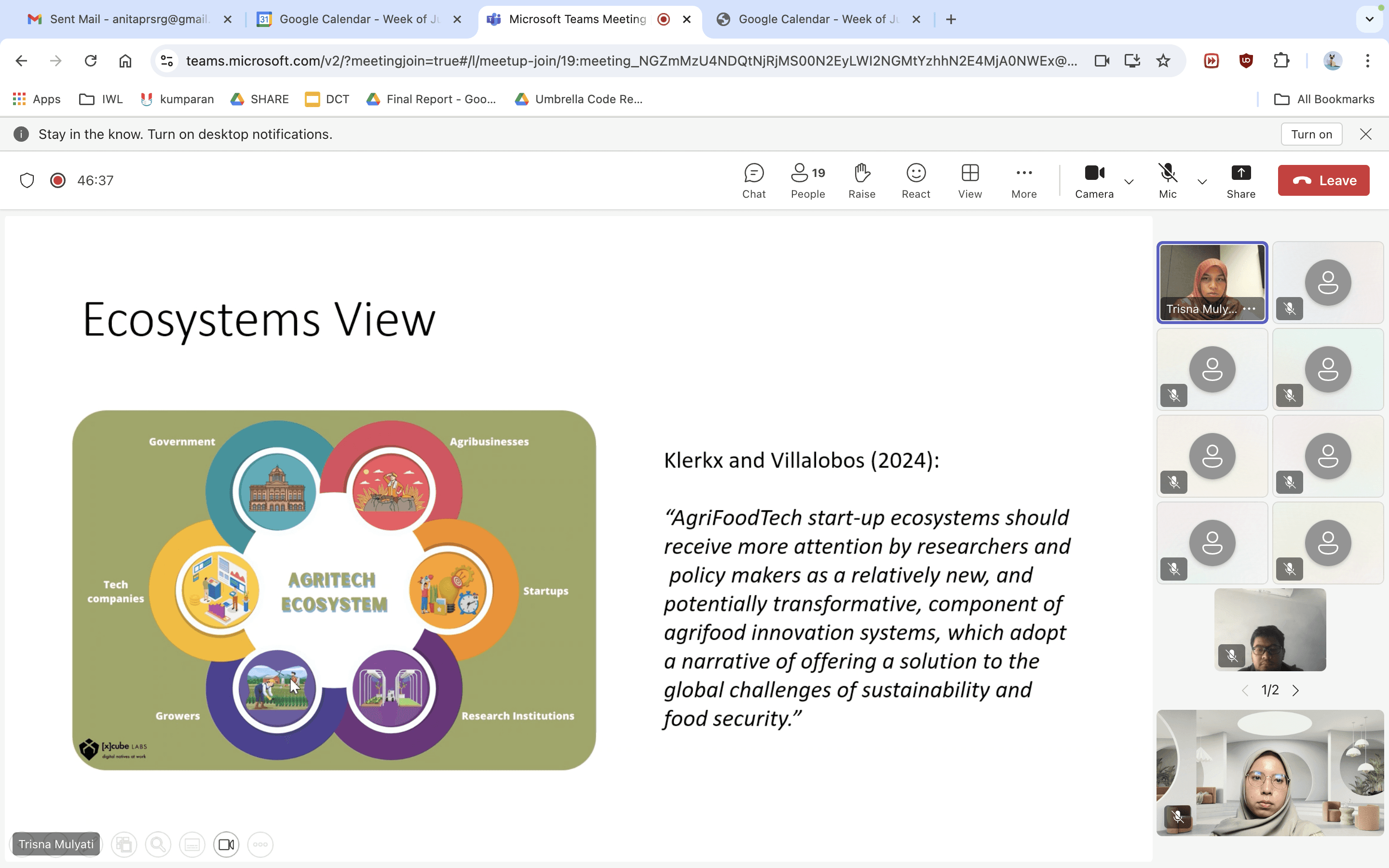Click the address bar URL field

(x=631, y=61)
